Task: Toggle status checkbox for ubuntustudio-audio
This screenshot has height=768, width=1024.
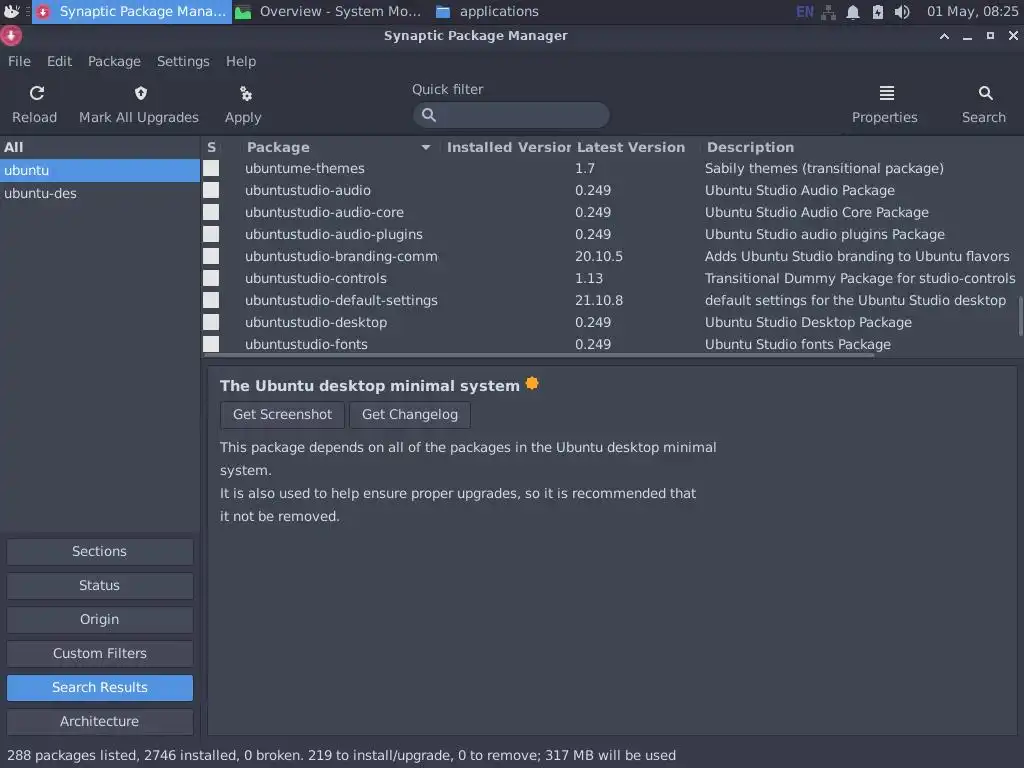Action: coord(211,190)
